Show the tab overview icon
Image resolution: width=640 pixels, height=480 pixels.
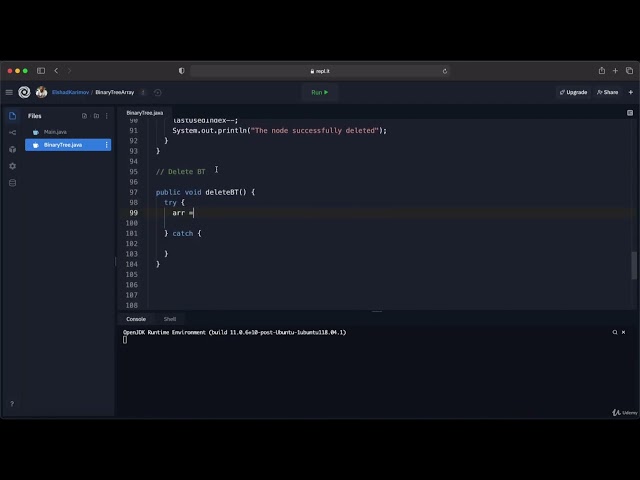point(629,71)
